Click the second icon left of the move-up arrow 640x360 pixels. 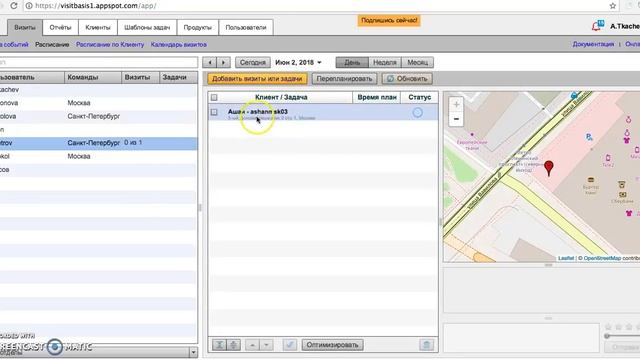tap(233, 345)
